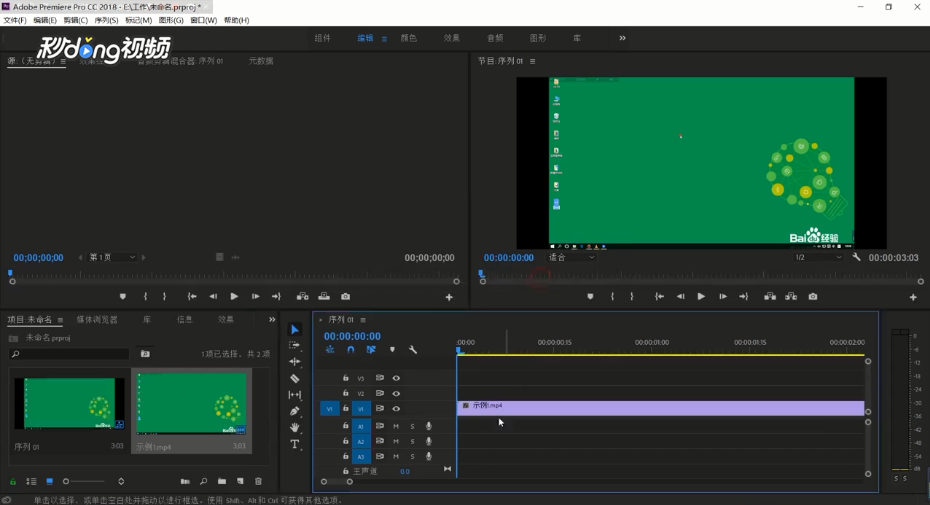Expand workspace overflow chevrons
This screenshot has width=930, height=505.
[x=622, y=38]
